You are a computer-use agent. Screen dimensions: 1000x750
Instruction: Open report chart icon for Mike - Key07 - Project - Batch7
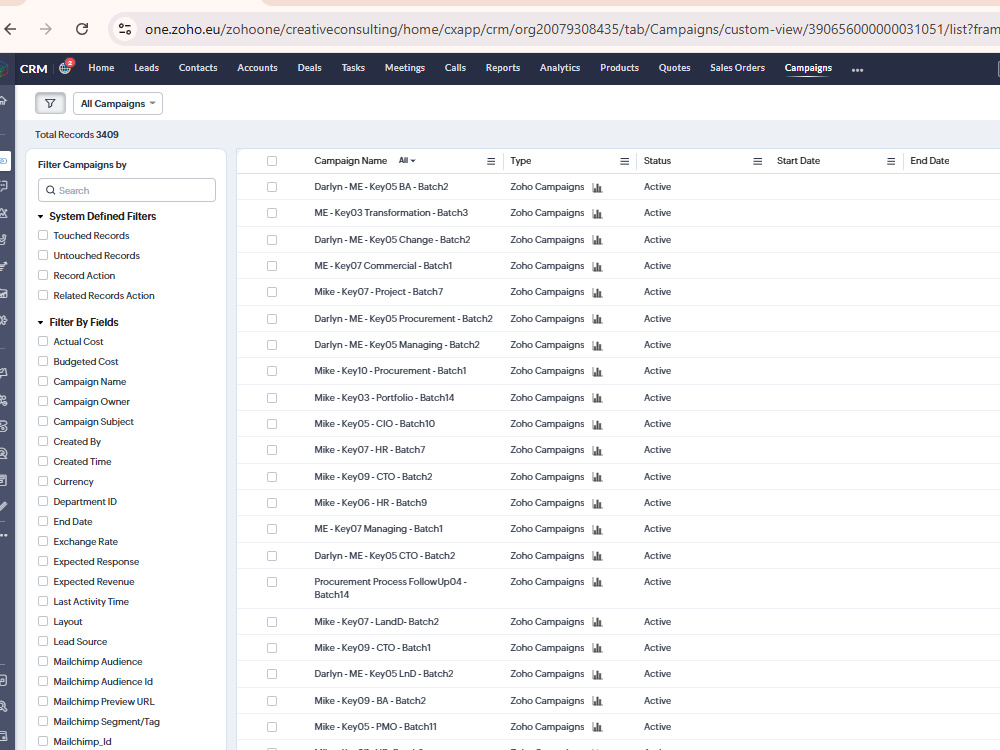pyautogui.click(x=597, y=293)
